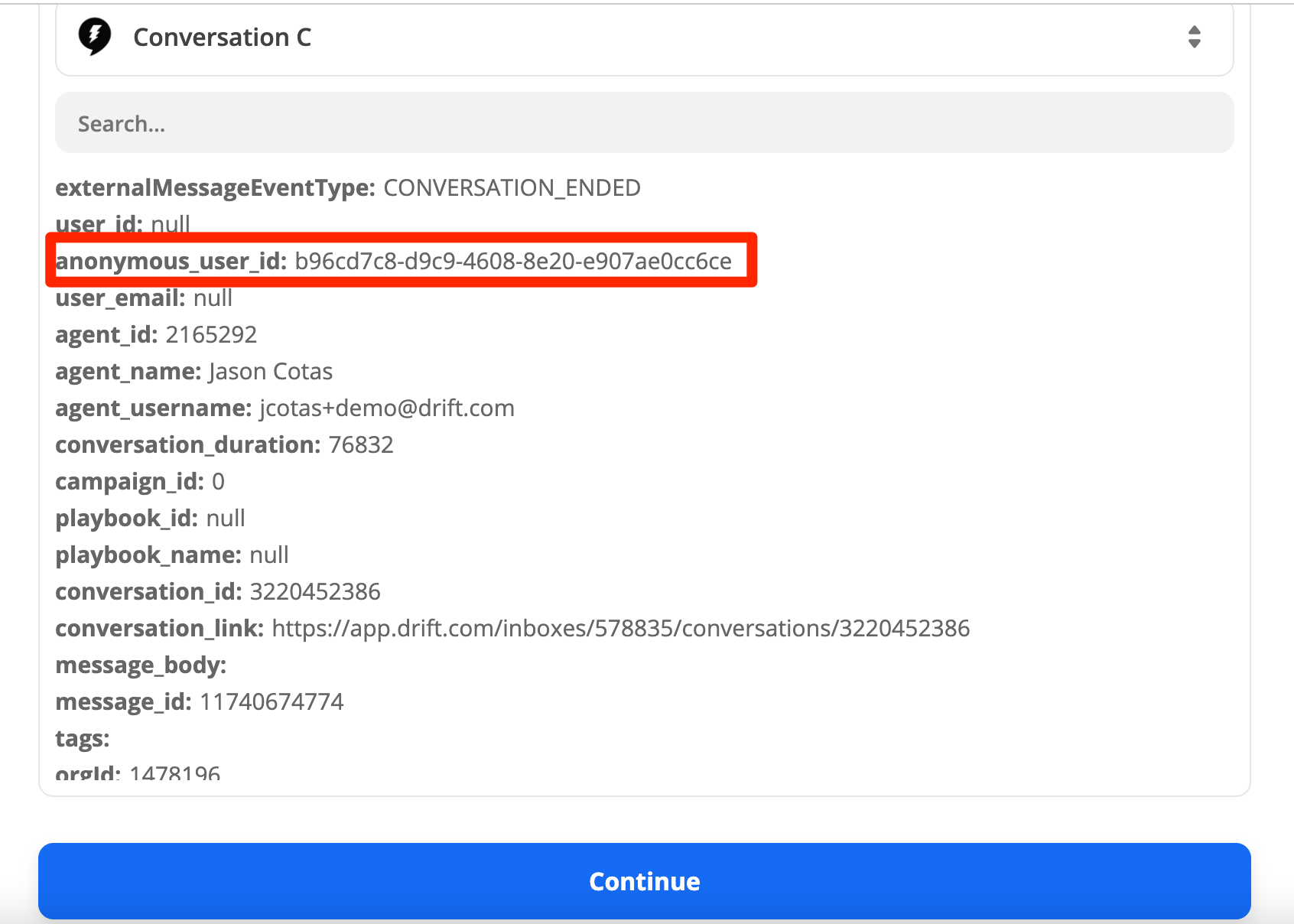Select the message_id 11740674774 row
1294x924 pixels.
tap(200, 701)
